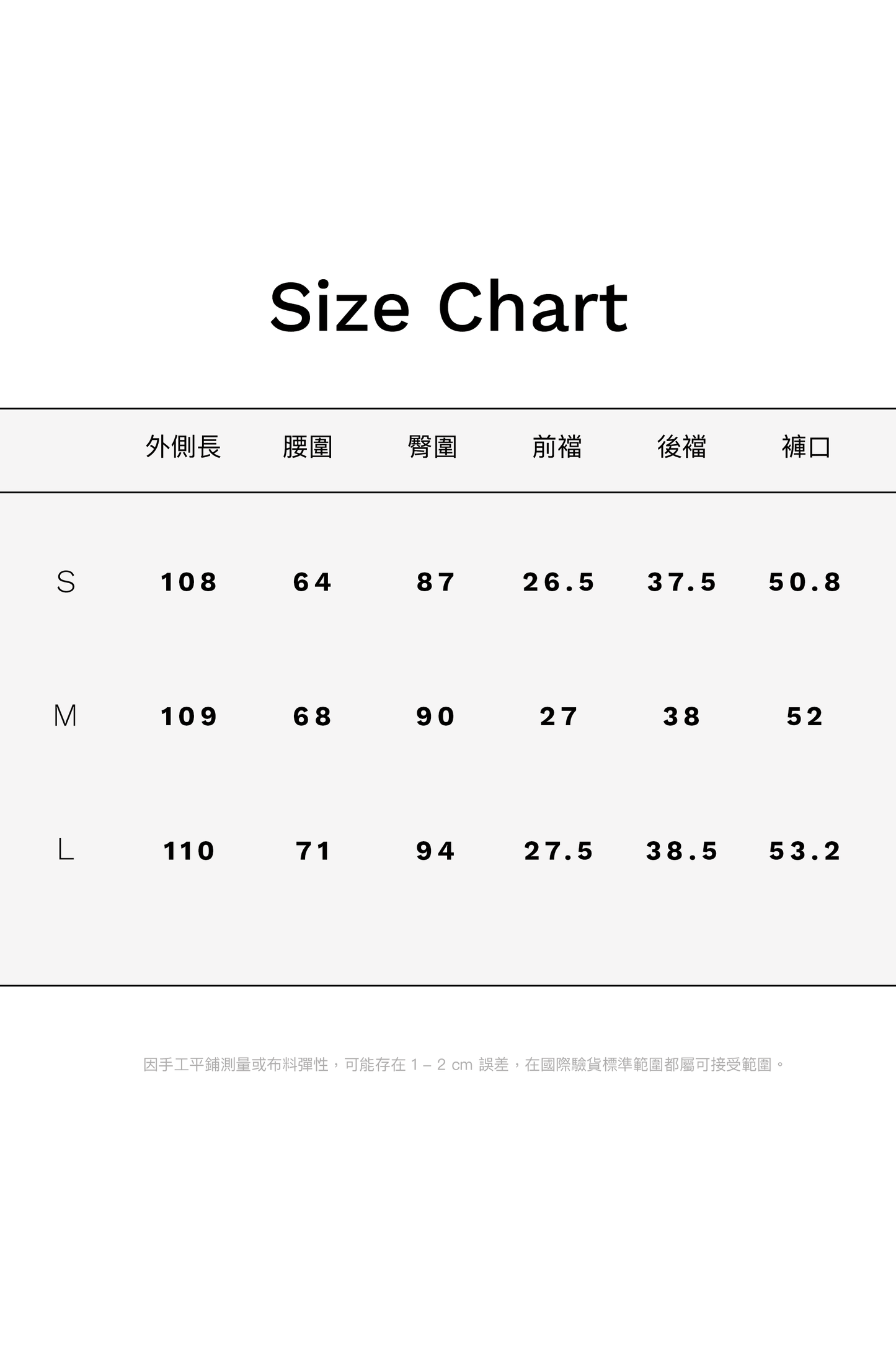Select the 外側長 column header
Screen dimensions: 896x1345
(x=184, y=447)
